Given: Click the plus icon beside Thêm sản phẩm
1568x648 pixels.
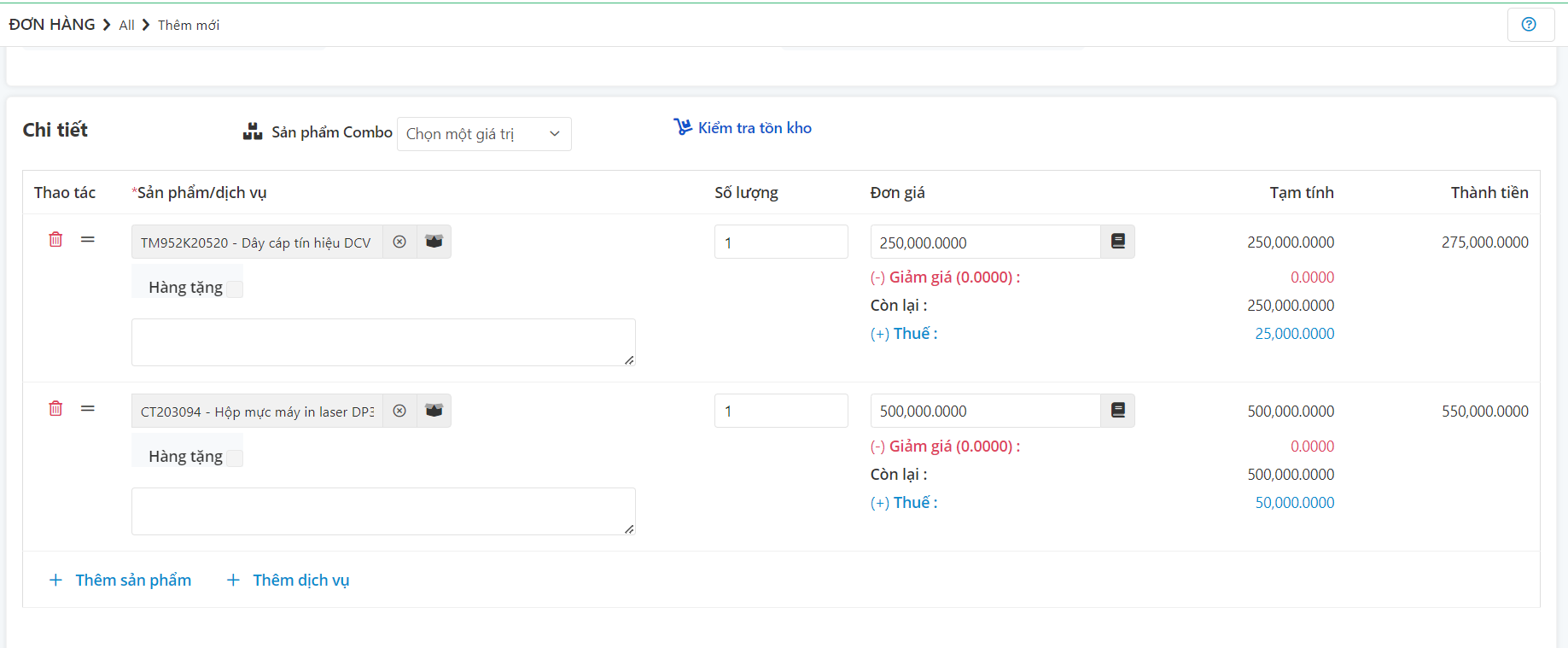Looking at the screenshot, I should (55, 580).
